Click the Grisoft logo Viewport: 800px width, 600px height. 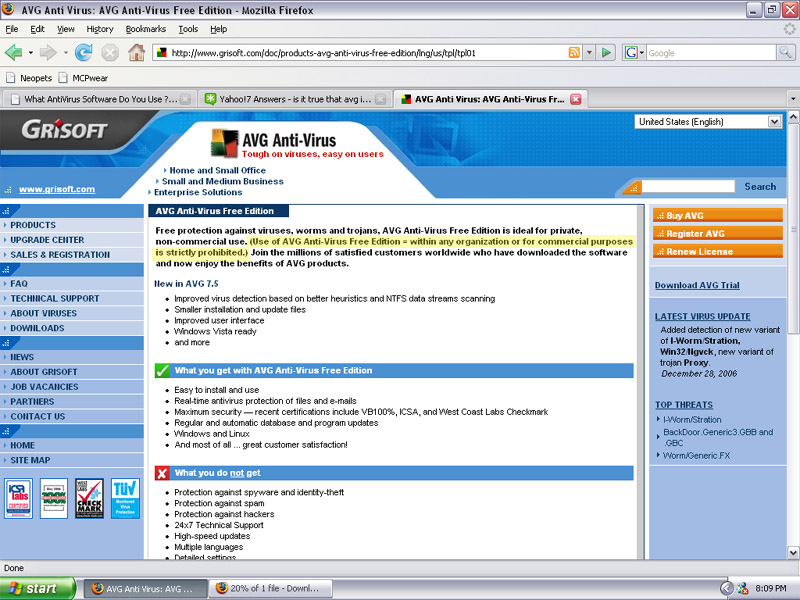pos(64,130)
